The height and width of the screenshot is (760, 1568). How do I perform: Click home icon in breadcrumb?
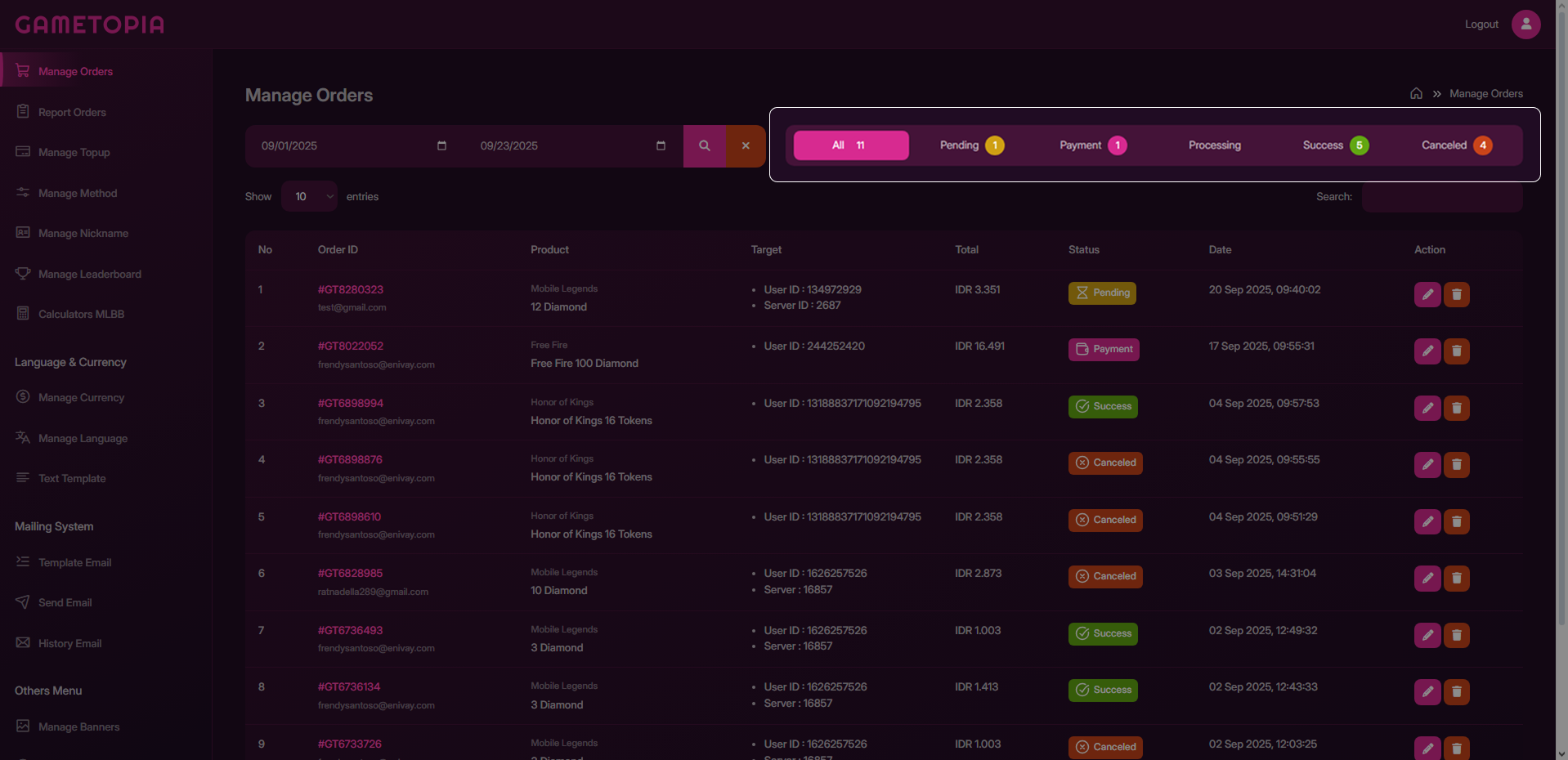(x=1416, y=93)
